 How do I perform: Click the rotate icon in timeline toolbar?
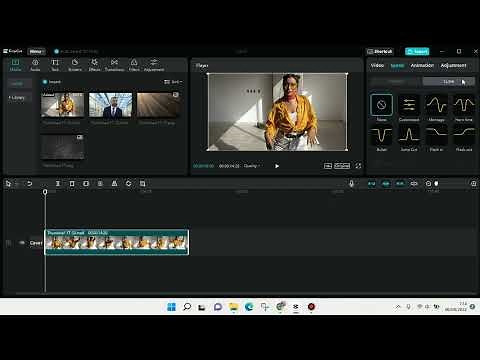(128, 183)
